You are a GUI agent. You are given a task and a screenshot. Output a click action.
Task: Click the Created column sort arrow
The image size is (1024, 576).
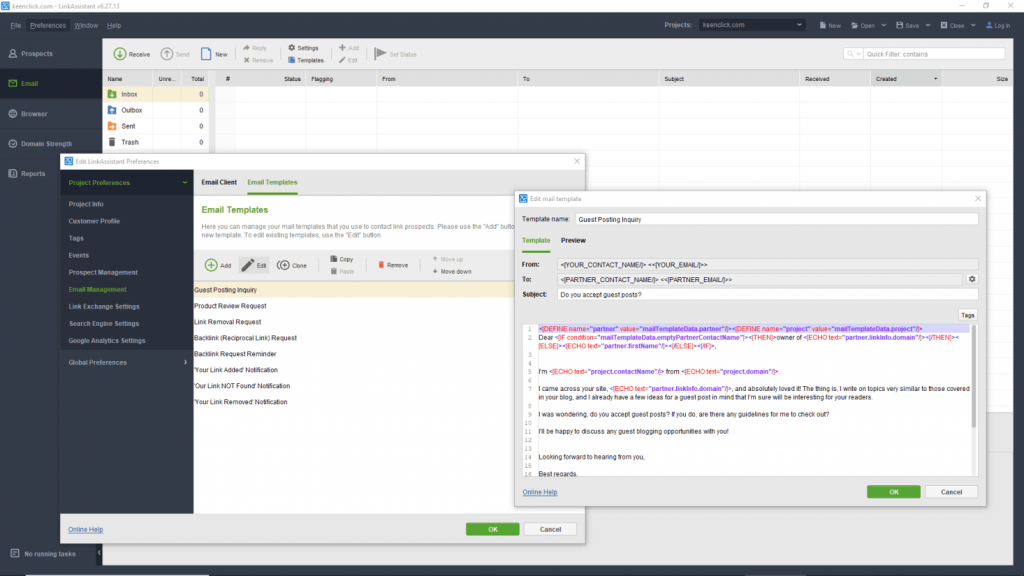[935, 79]
